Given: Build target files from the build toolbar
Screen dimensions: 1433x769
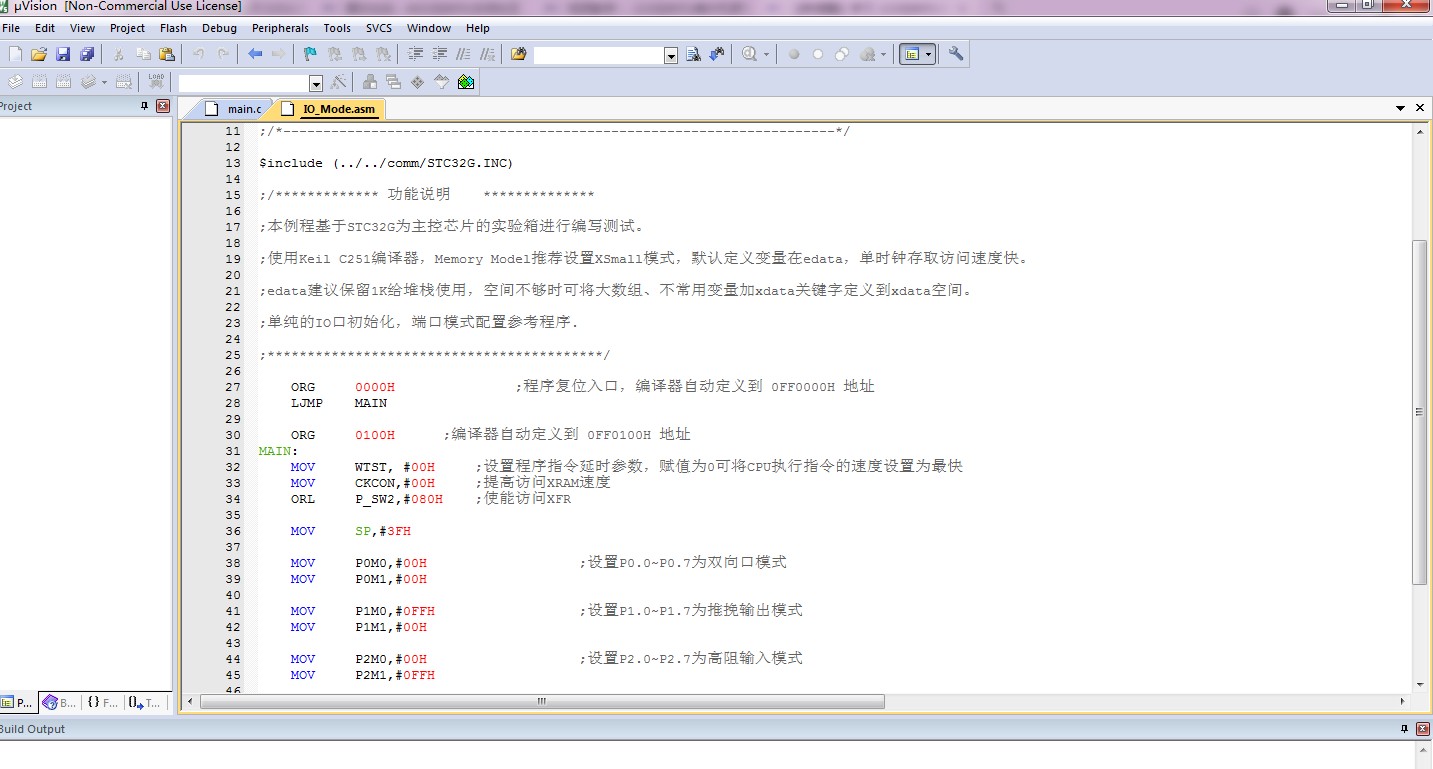Looking at the screenshot, I should click(x=39, y=82).
